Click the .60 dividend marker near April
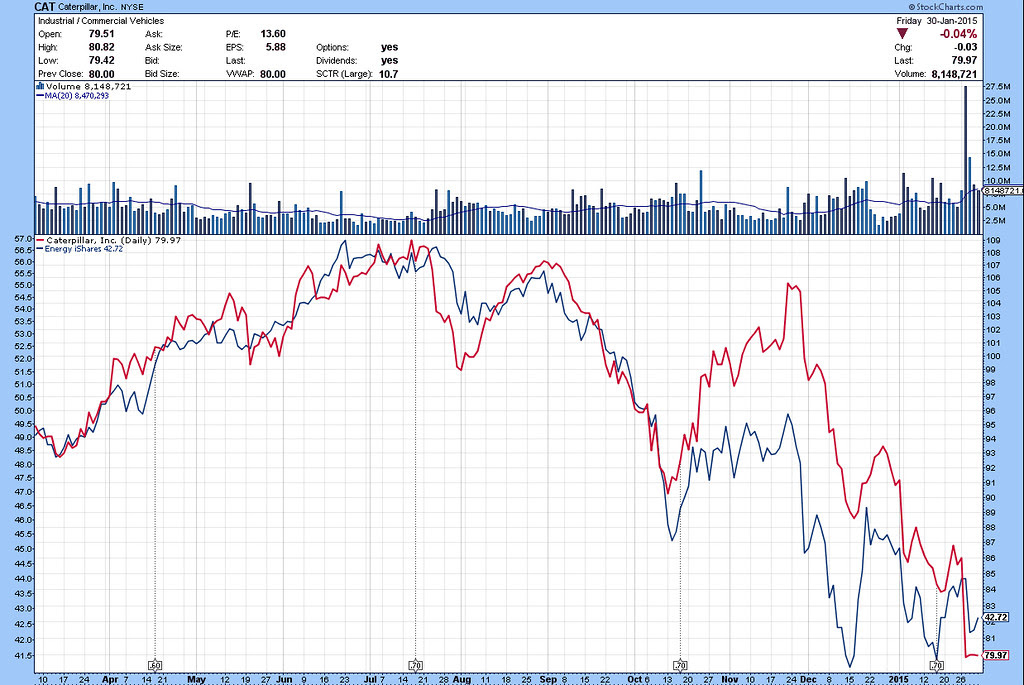This screenshot has height=685, width=1024. point(155,666)
